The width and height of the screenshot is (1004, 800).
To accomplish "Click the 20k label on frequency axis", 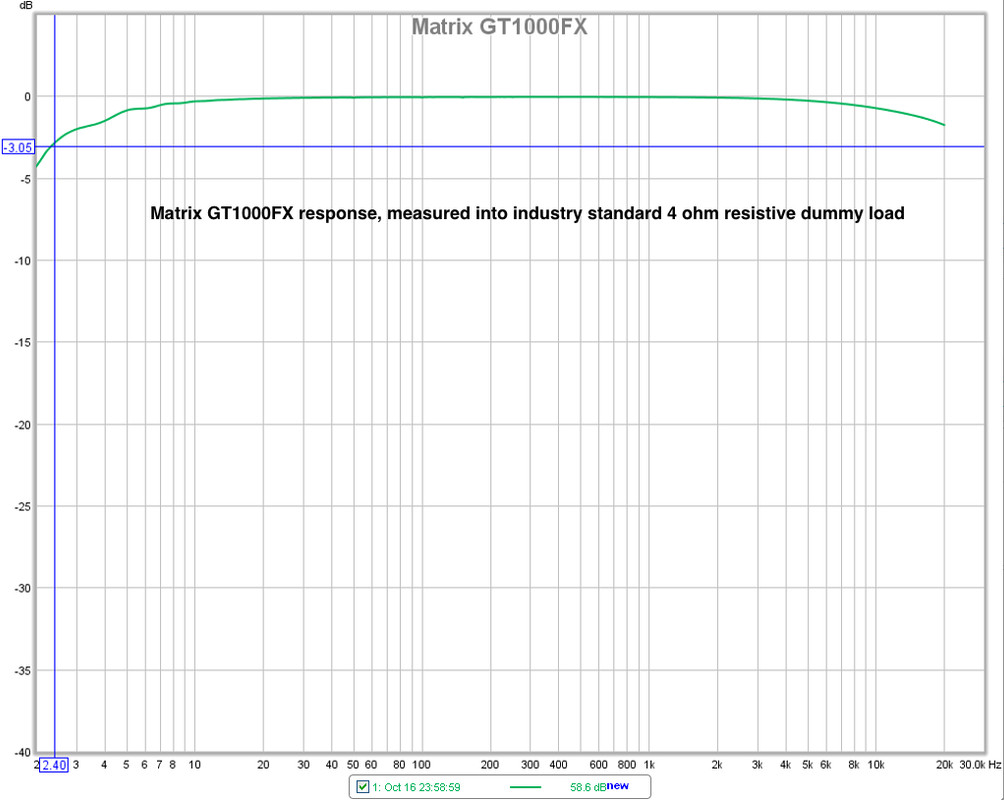I will point(944,765).
